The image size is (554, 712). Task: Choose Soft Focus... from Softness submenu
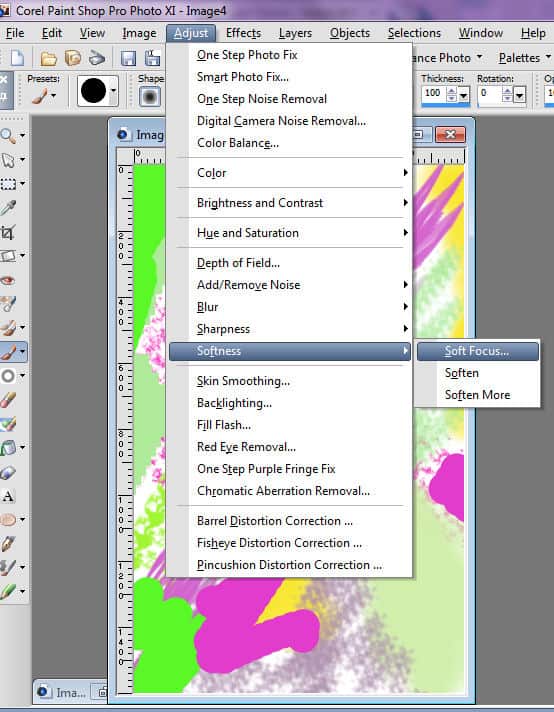click(x=478, y=351)
